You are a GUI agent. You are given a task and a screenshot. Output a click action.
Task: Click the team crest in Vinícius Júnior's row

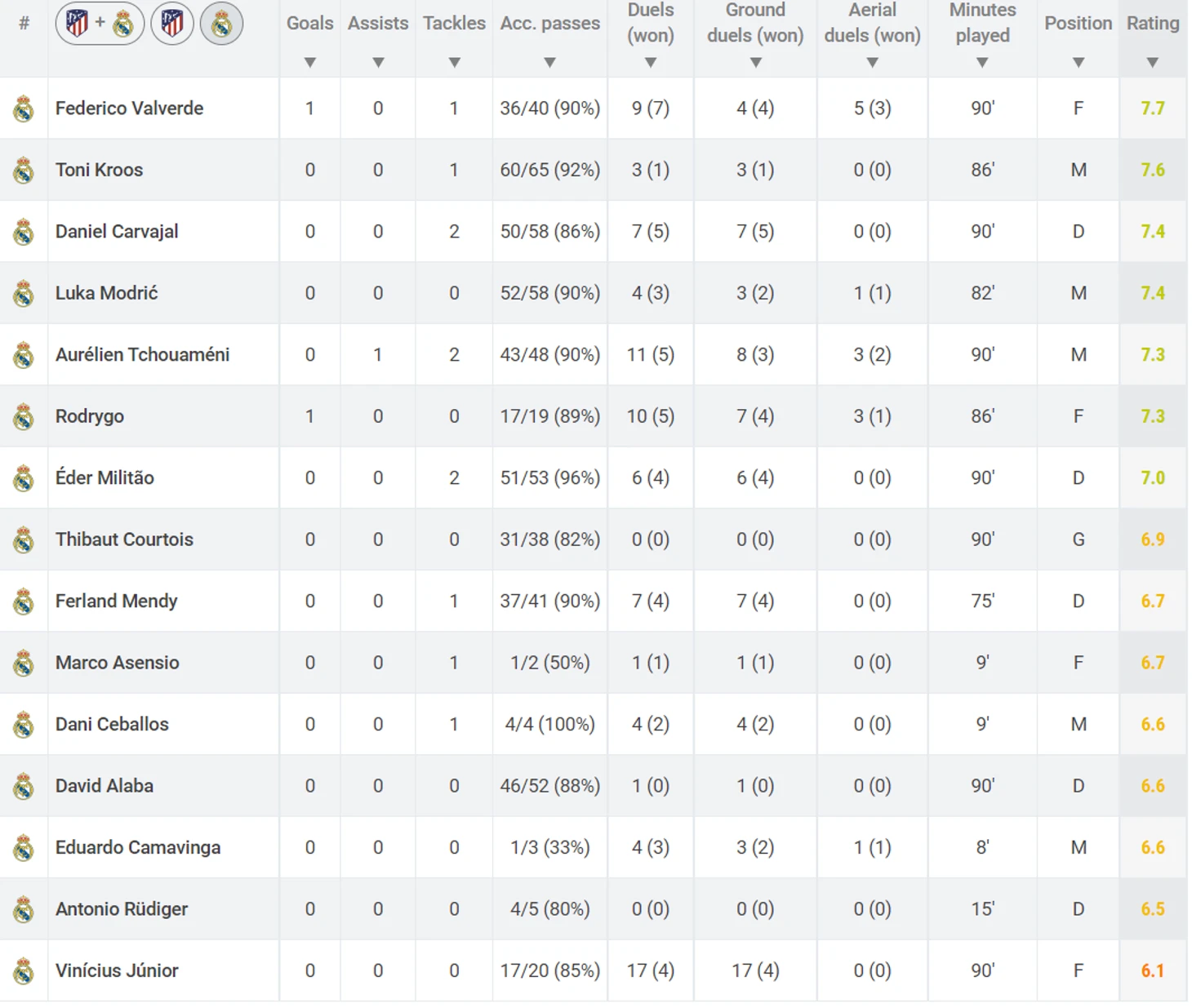click(x=24, y=971)
